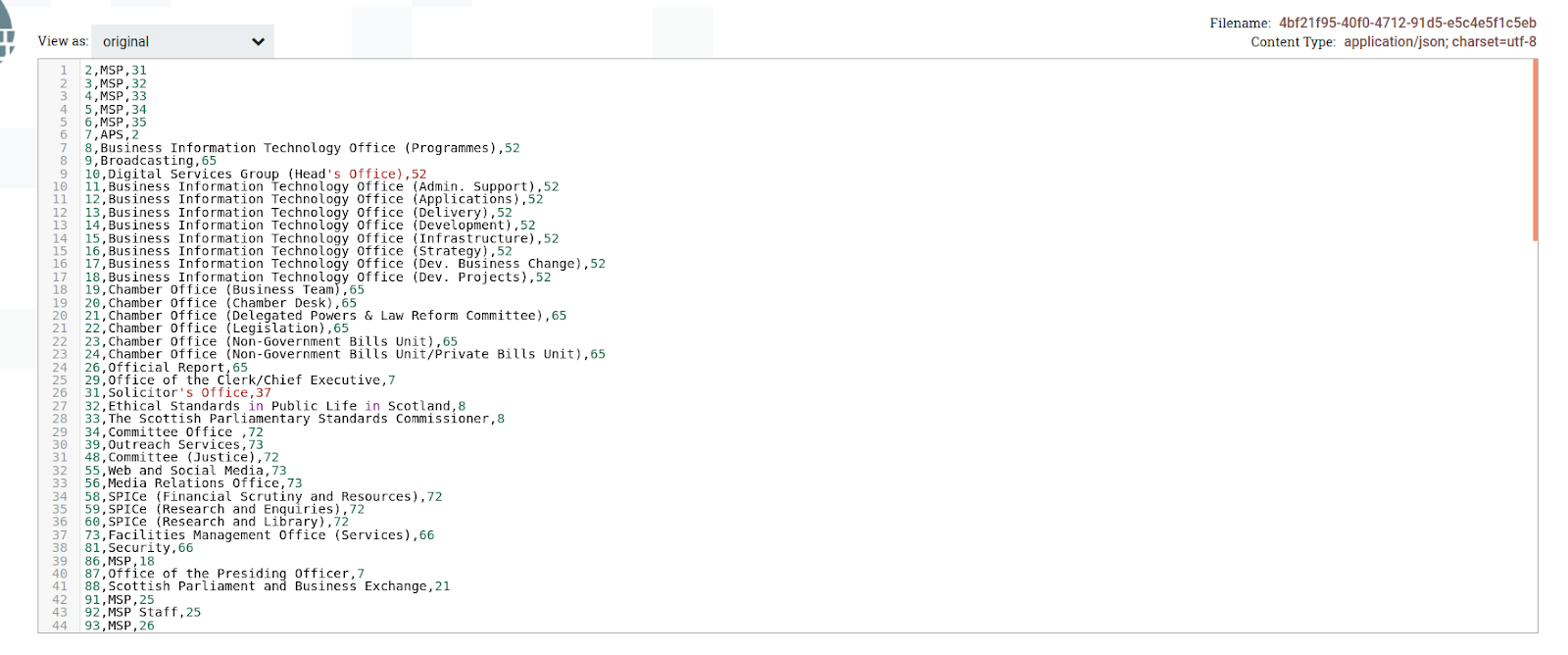Viewport: 1568px width, 655px height.
Task: Click the "Official Report,65" entry
Action: point(166,368)
